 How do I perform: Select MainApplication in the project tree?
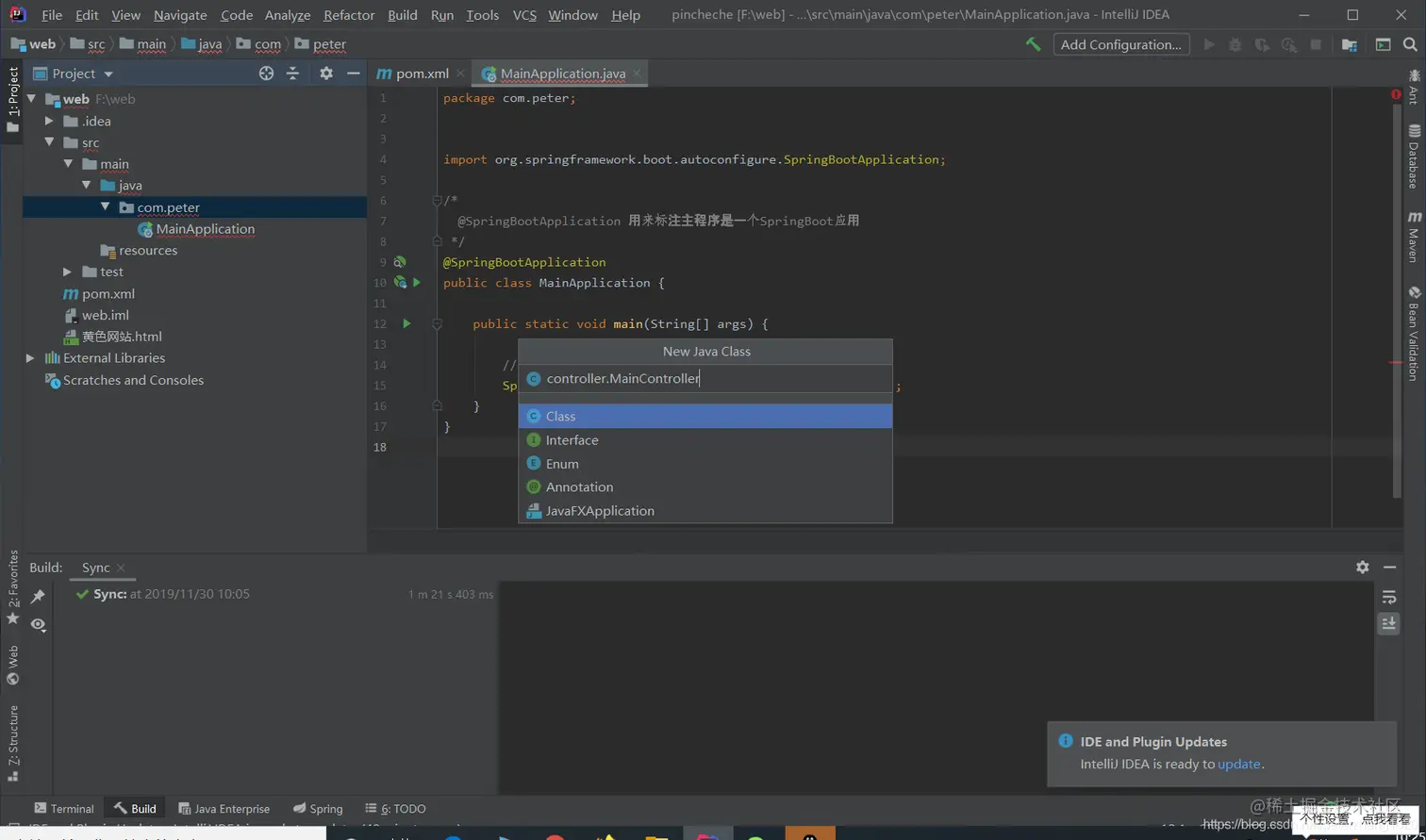[206, 229]
